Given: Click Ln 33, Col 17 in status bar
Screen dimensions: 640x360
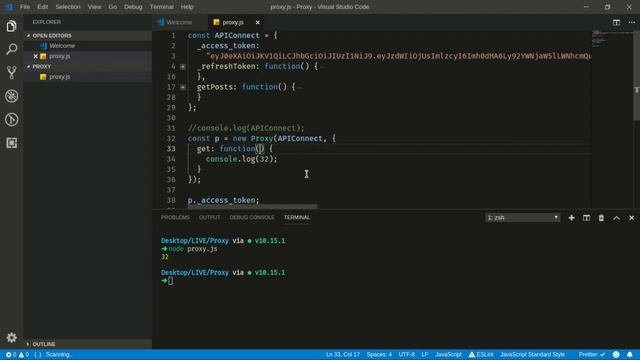Looking at the screenshot, I should tap(343, 354).
